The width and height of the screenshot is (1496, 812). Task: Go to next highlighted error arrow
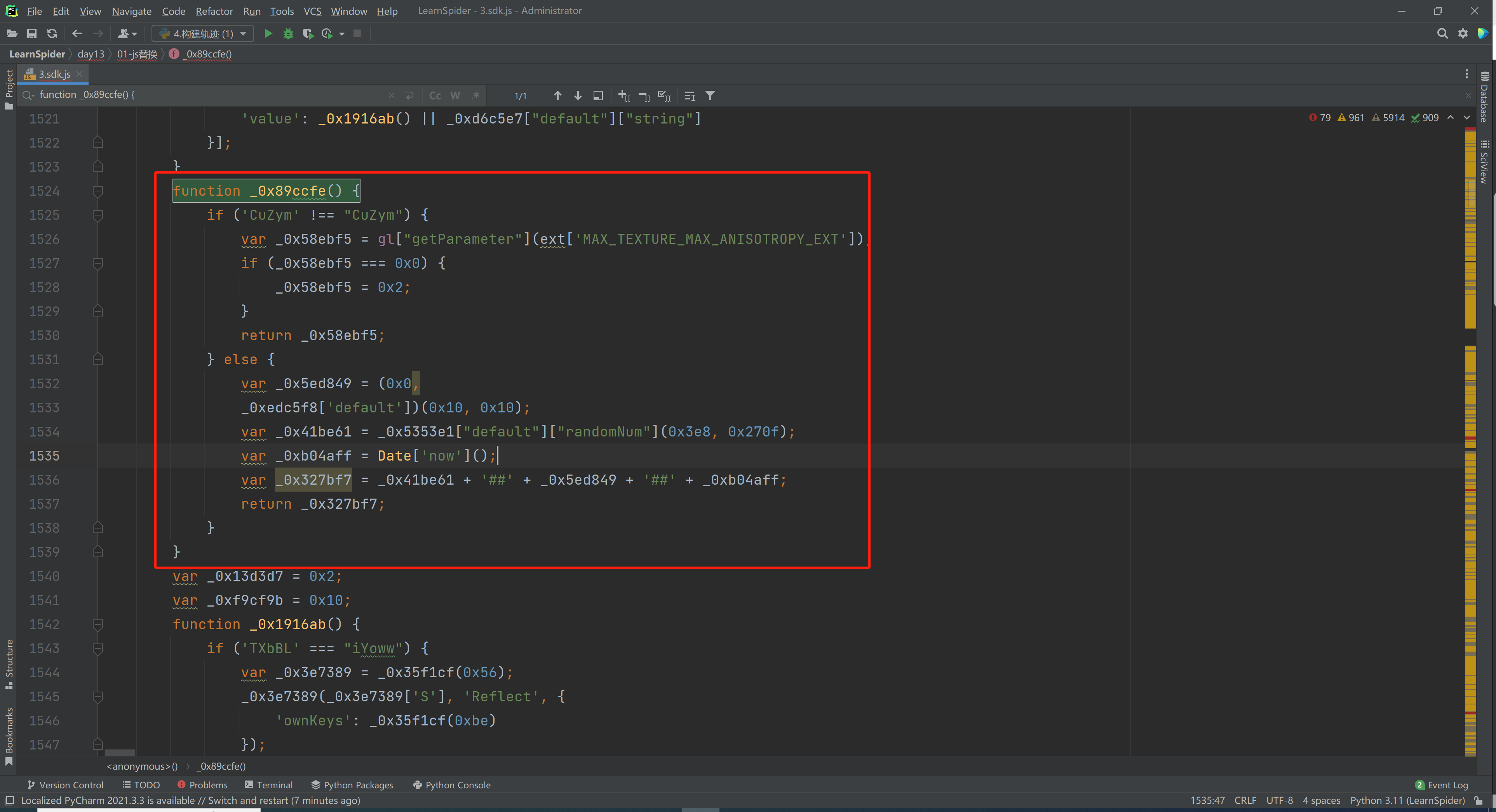tap(1467, 118)
